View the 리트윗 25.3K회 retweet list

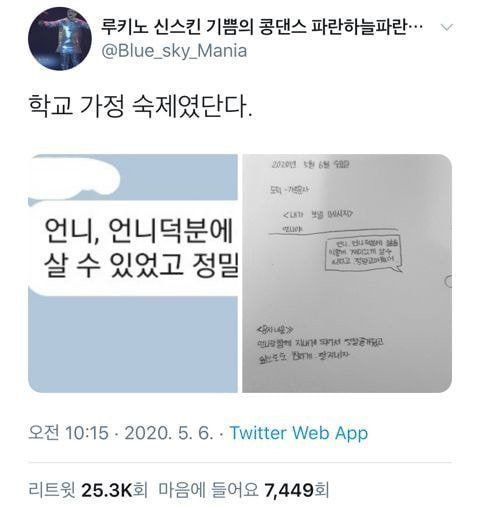pos(88,490)
